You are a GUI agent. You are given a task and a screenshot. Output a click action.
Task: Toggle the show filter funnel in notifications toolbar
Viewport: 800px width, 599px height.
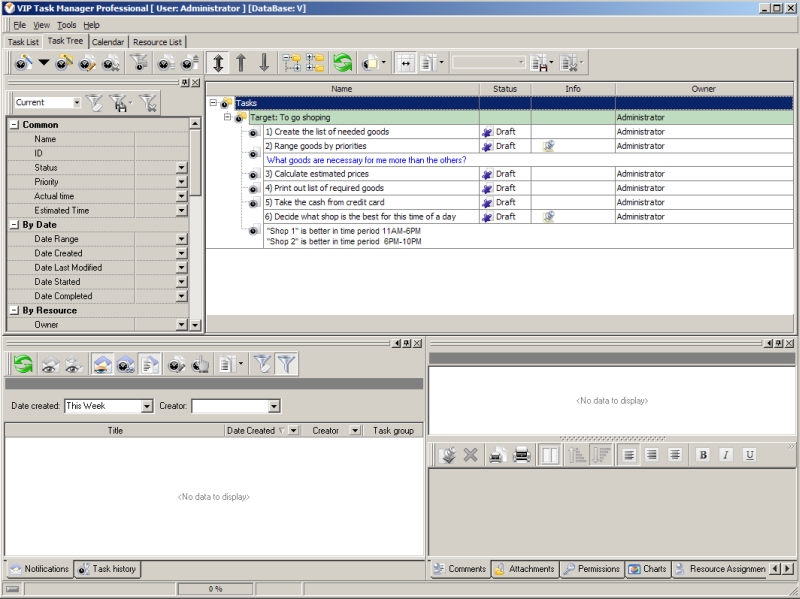(x=286, y=364)
